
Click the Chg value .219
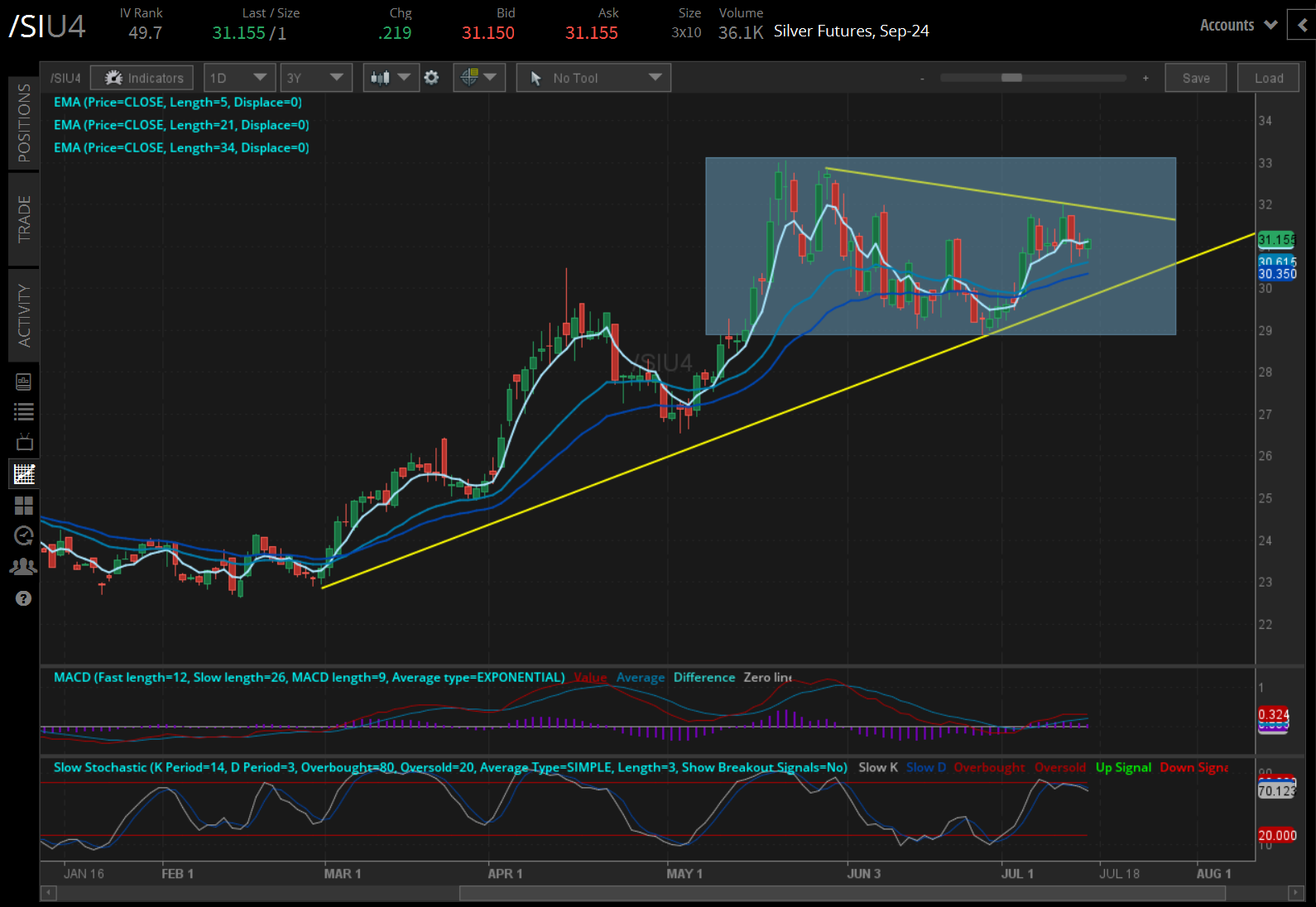tap(395, 33)
